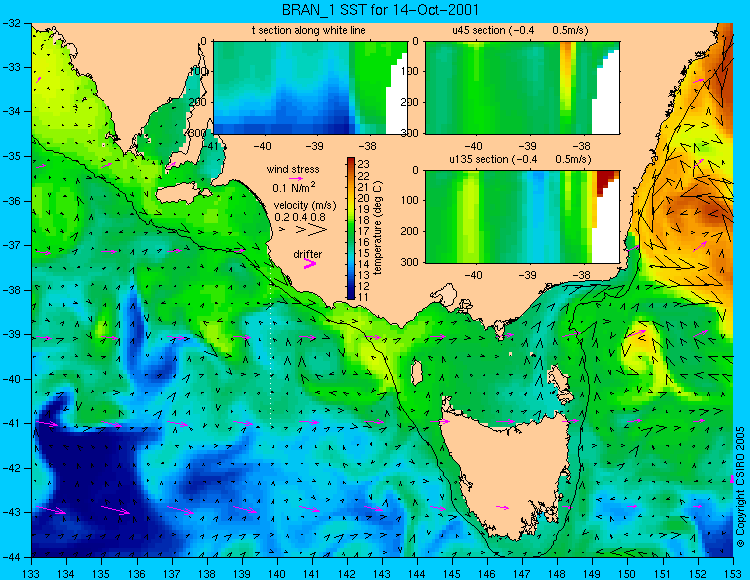
Task: Click the '0.1 N/m²' legend value
Action: (x=294, y=187)
